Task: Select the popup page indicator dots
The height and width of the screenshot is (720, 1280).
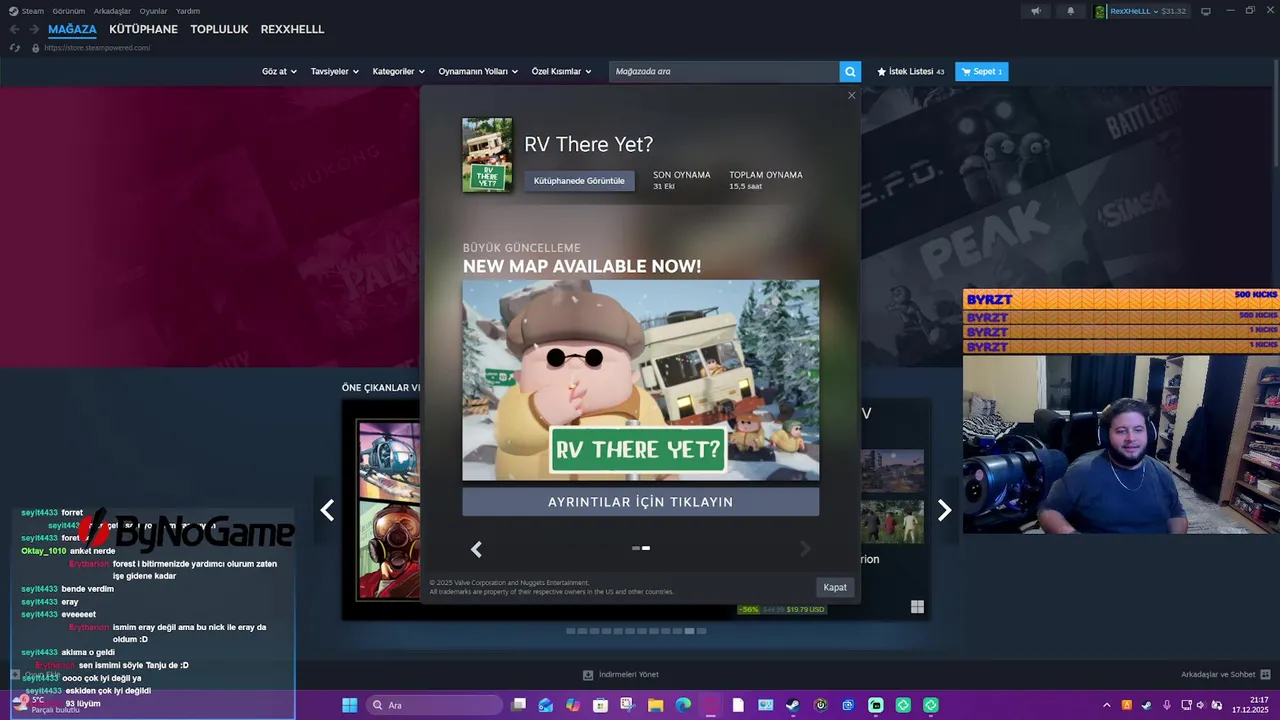Action: tap(641, 548)
